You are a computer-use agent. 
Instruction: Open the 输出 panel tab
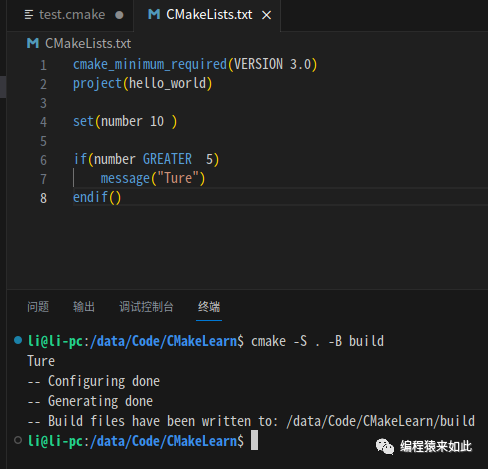tap(84, 307)
